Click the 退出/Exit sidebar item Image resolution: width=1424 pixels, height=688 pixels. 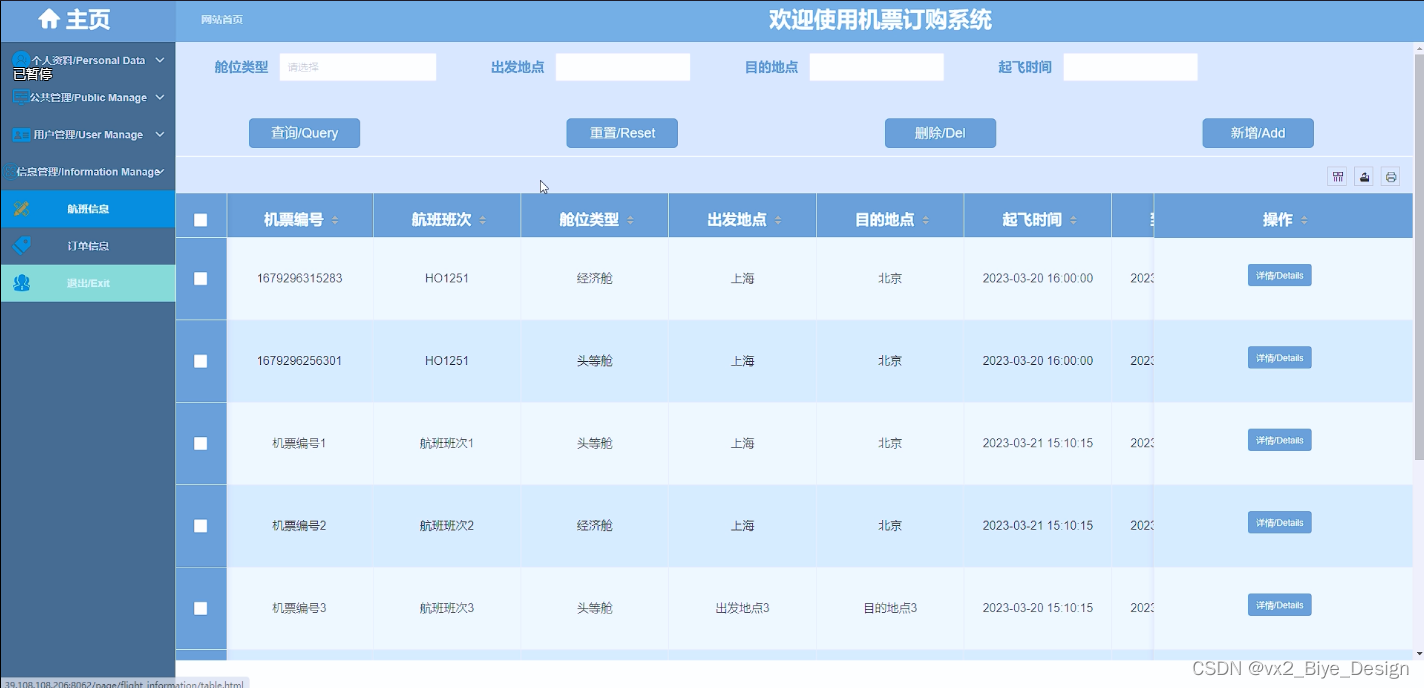coord(88,283)
